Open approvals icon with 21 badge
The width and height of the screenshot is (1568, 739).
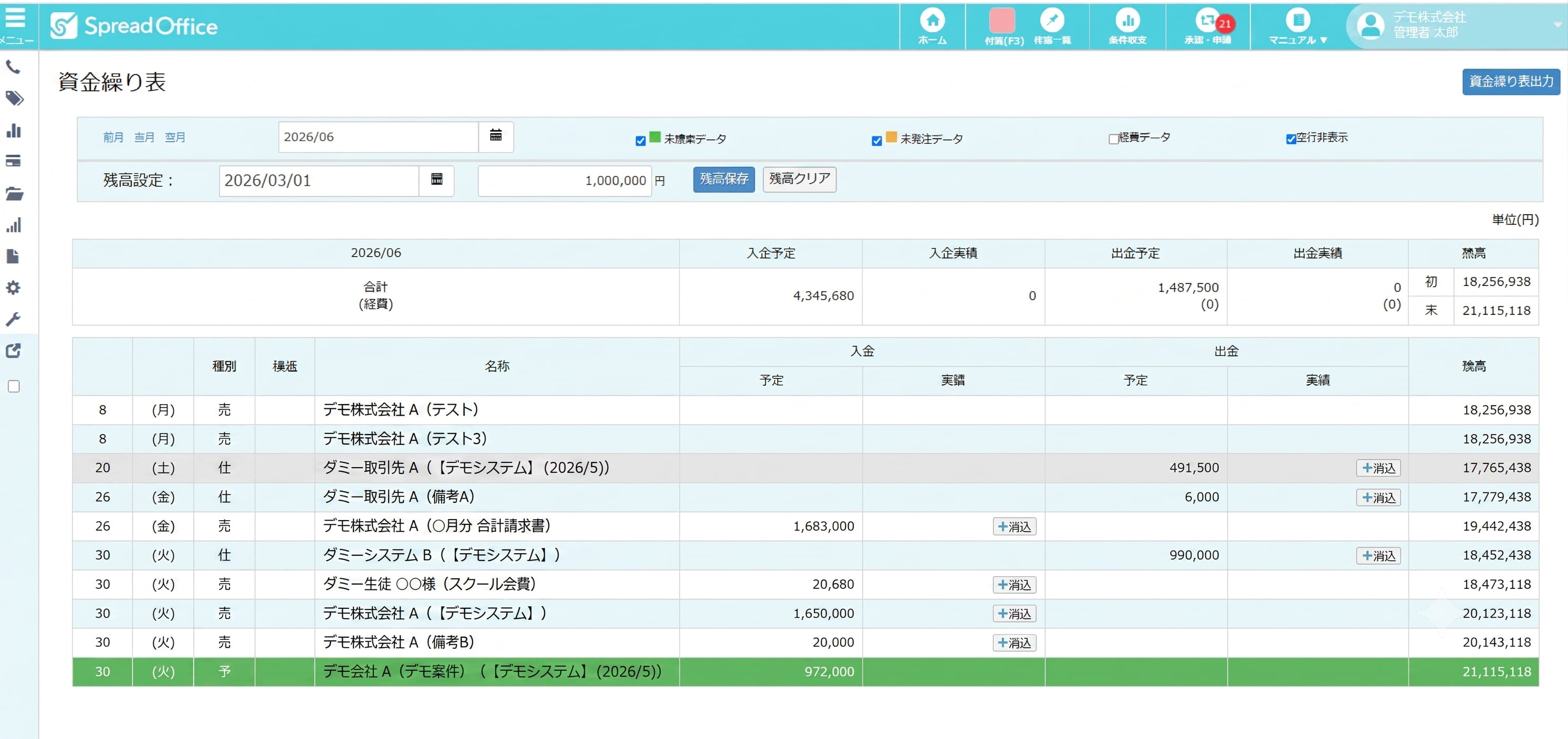[x=1208, y=20]
